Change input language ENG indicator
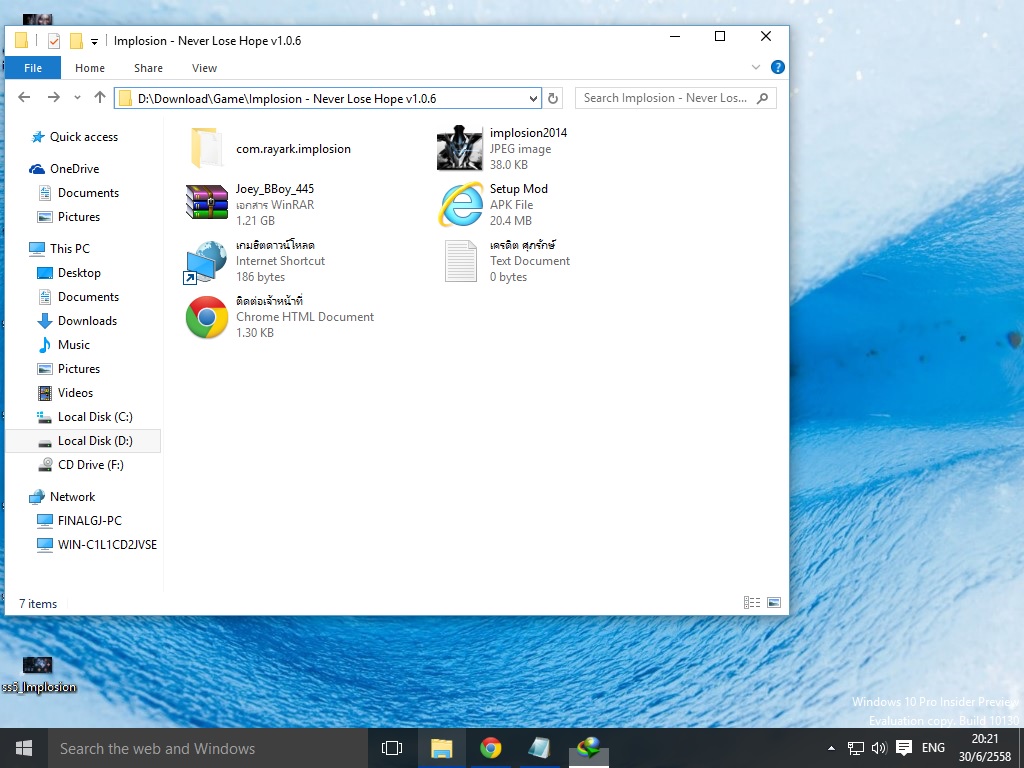 click(933, 748)
